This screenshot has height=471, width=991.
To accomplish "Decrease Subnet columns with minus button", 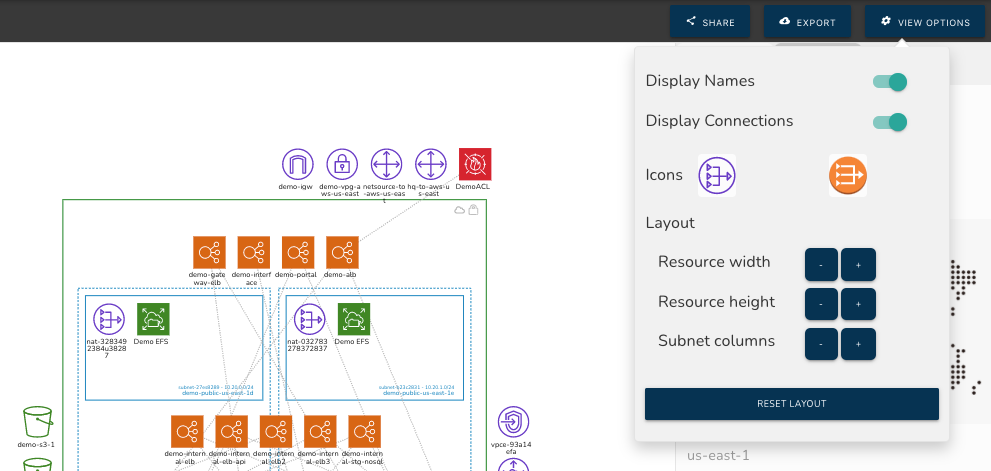I will coord(821,344).
